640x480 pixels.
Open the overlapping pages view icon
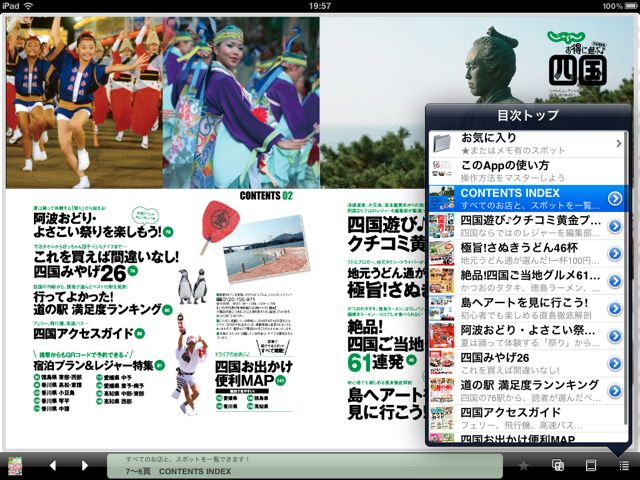click(x=558, y=465)
